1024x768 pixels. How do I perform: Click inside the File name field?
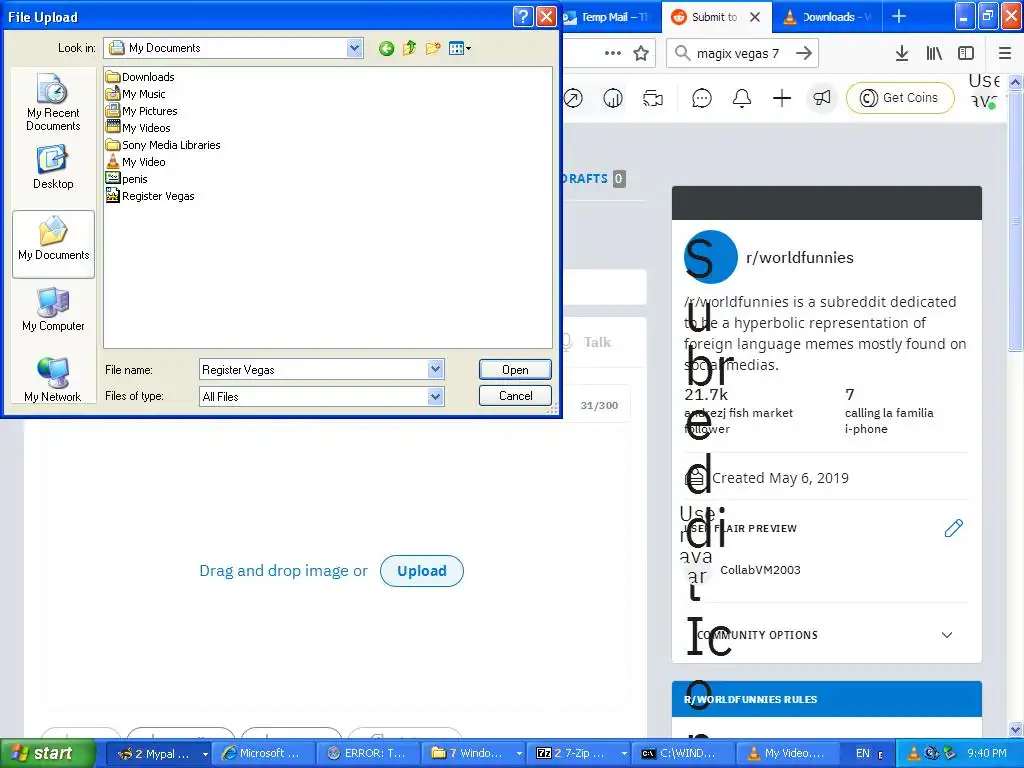pos(313,370)
